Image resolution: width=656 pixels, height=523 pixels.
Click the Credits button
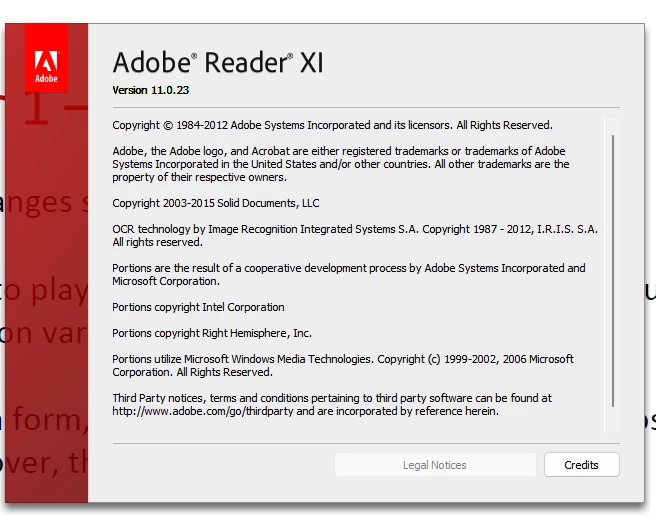tap(582, 464)
